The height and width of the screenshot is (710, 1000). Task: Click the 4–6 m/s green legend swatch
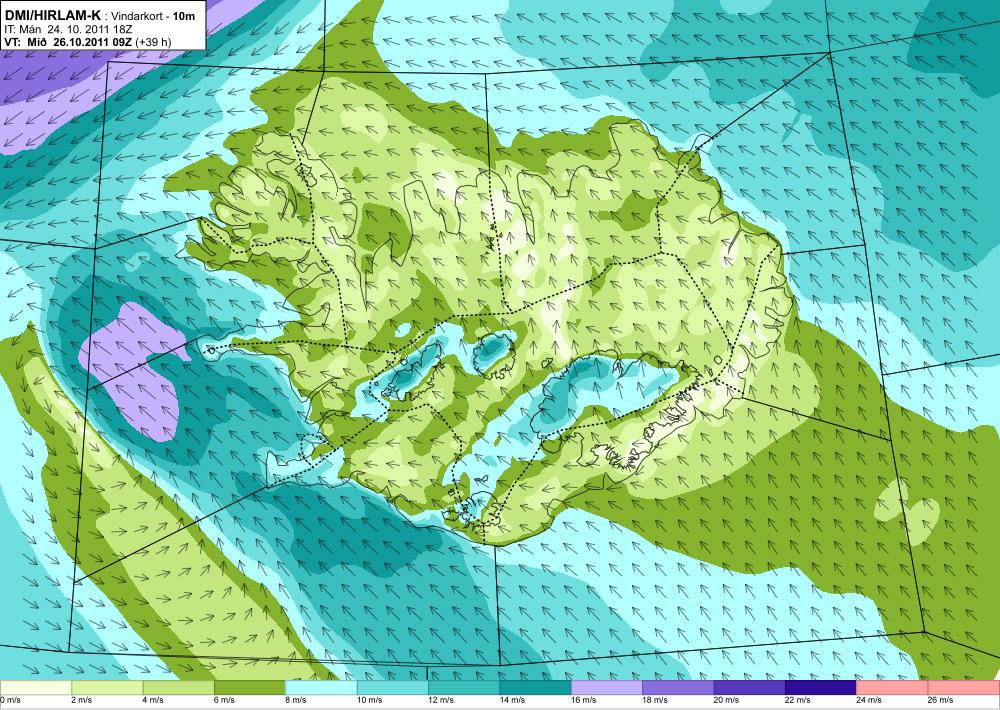[179, 688]
